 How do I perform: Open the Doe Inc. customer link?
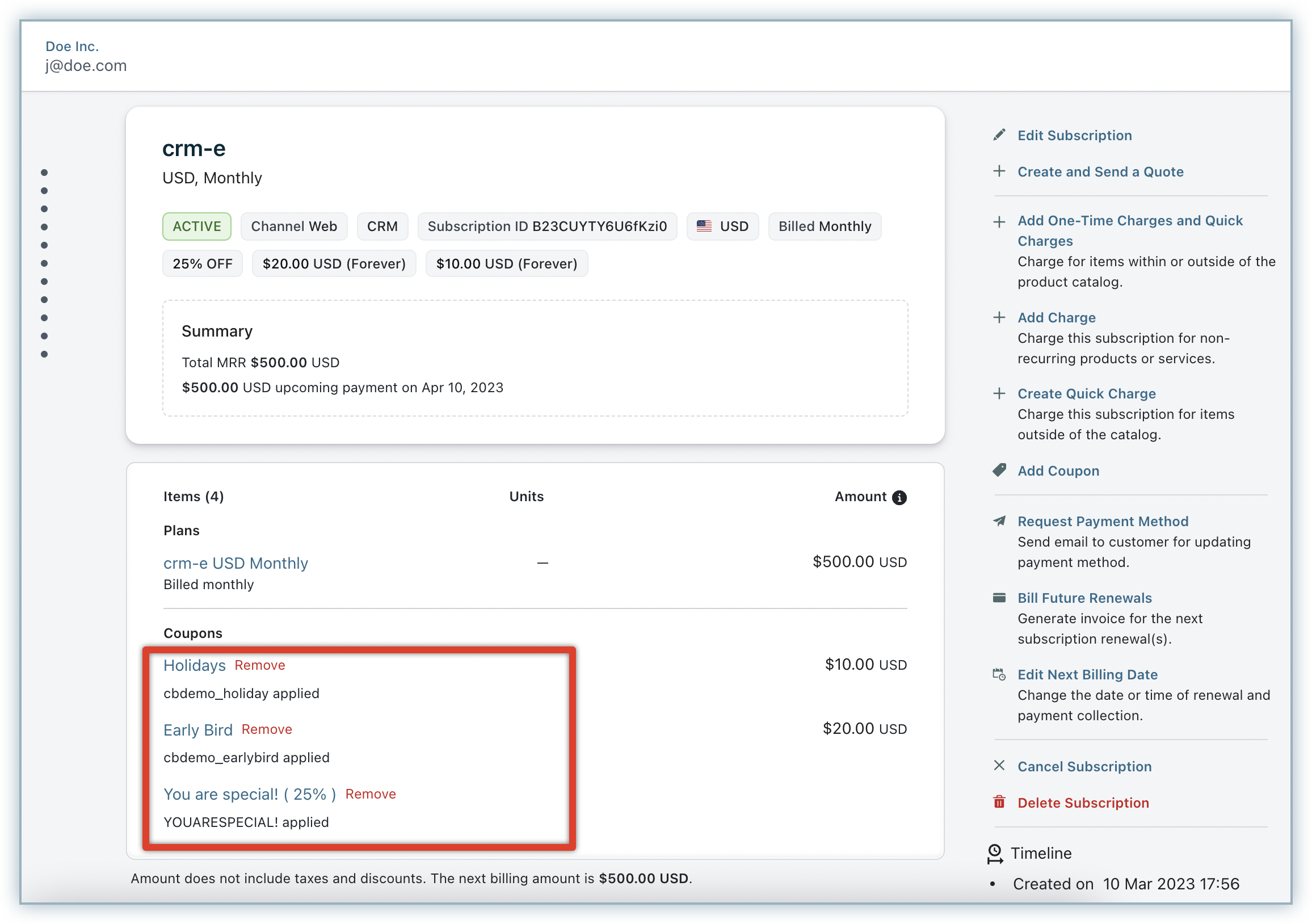pyautogui.click(x=72, y=47)
